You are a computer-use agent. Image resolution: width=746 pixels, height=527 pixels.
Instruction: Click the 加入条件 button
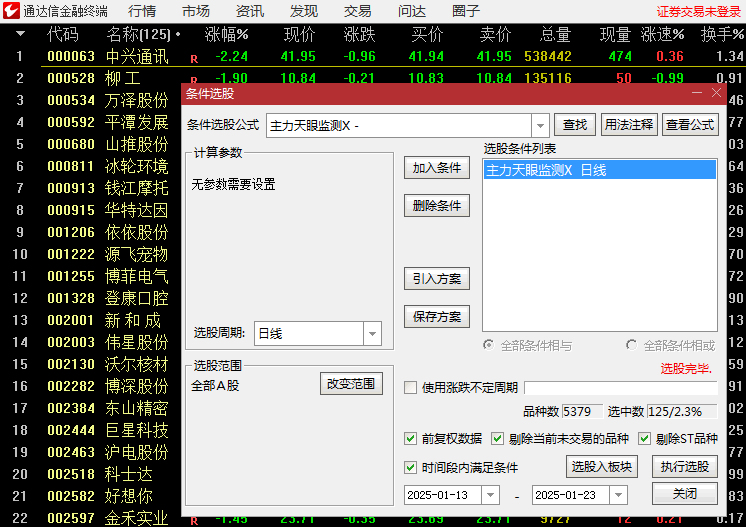point(437,168)
